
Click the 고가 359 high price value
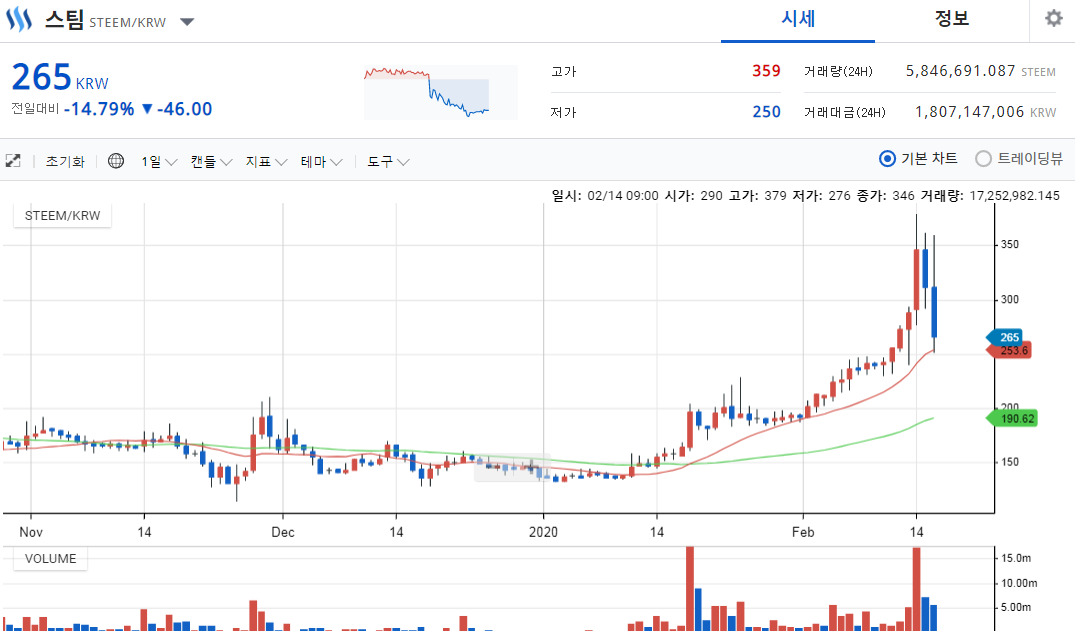click(x=766, y=71)
